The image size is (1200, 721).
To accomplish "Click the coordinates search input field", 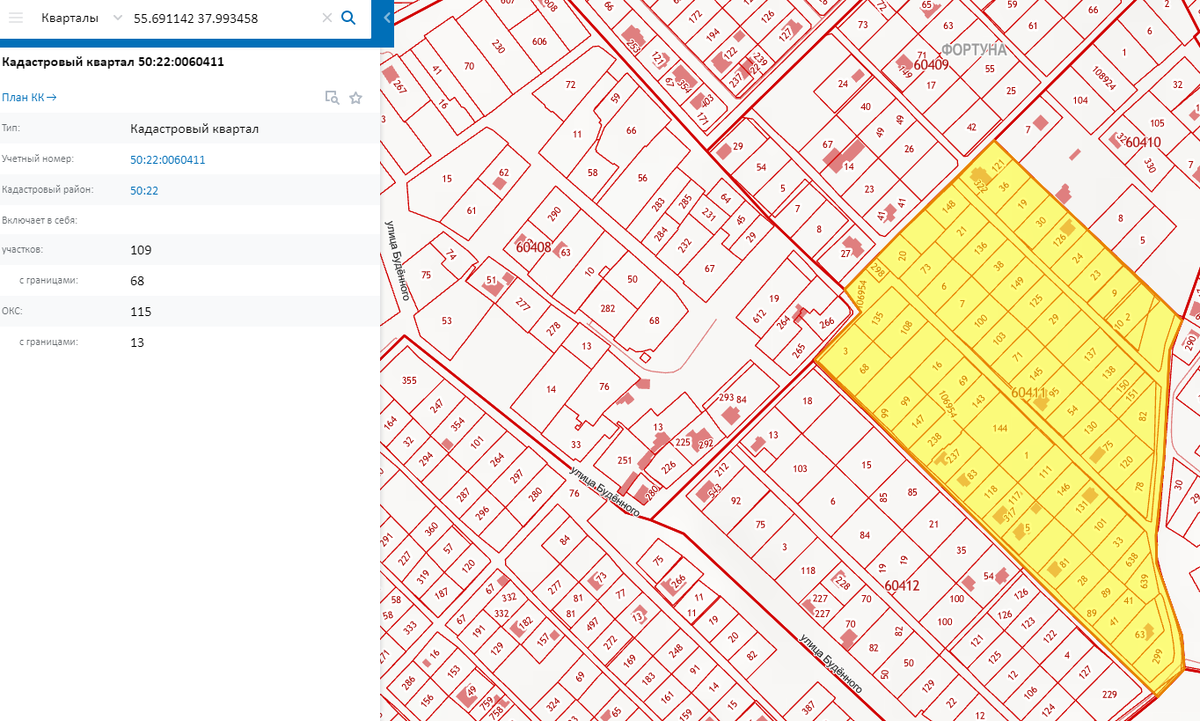I will pyautogui.click(x=224, y=18).
